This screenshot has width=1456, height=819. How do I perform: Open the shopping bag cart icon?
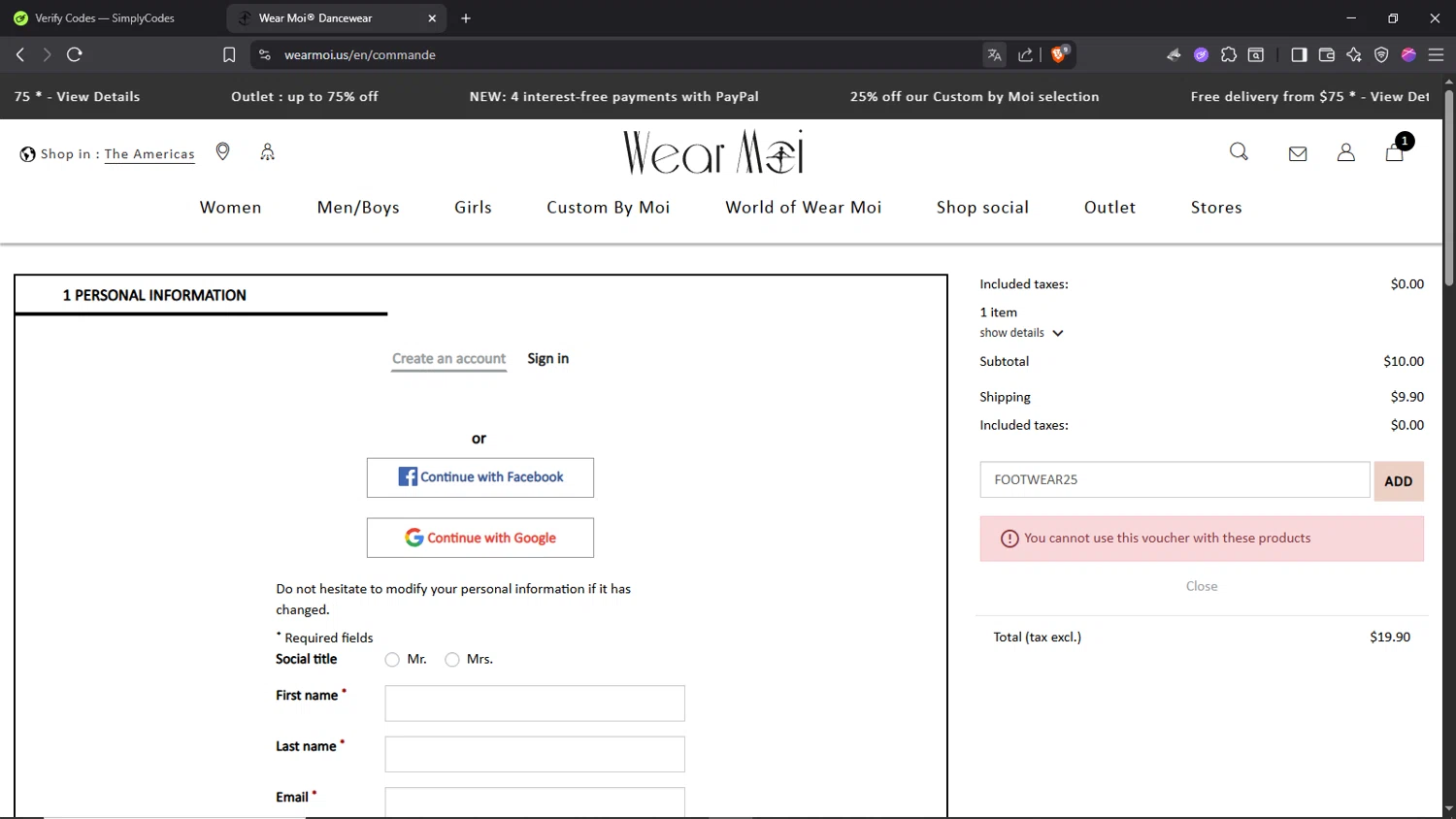1395,152
